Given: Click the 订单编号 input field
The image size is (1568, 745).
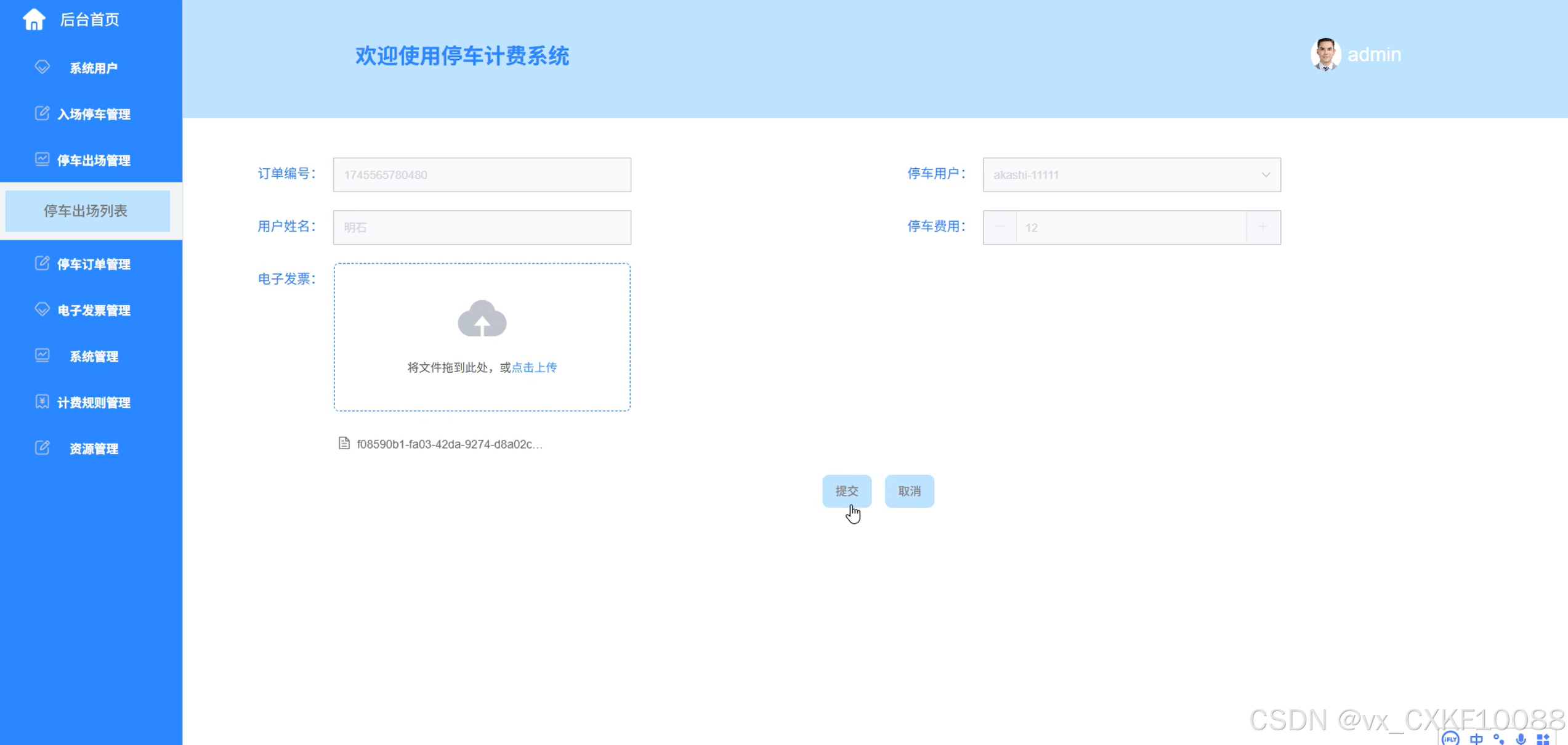Looking at the screenshot, I should click(482, 175).
